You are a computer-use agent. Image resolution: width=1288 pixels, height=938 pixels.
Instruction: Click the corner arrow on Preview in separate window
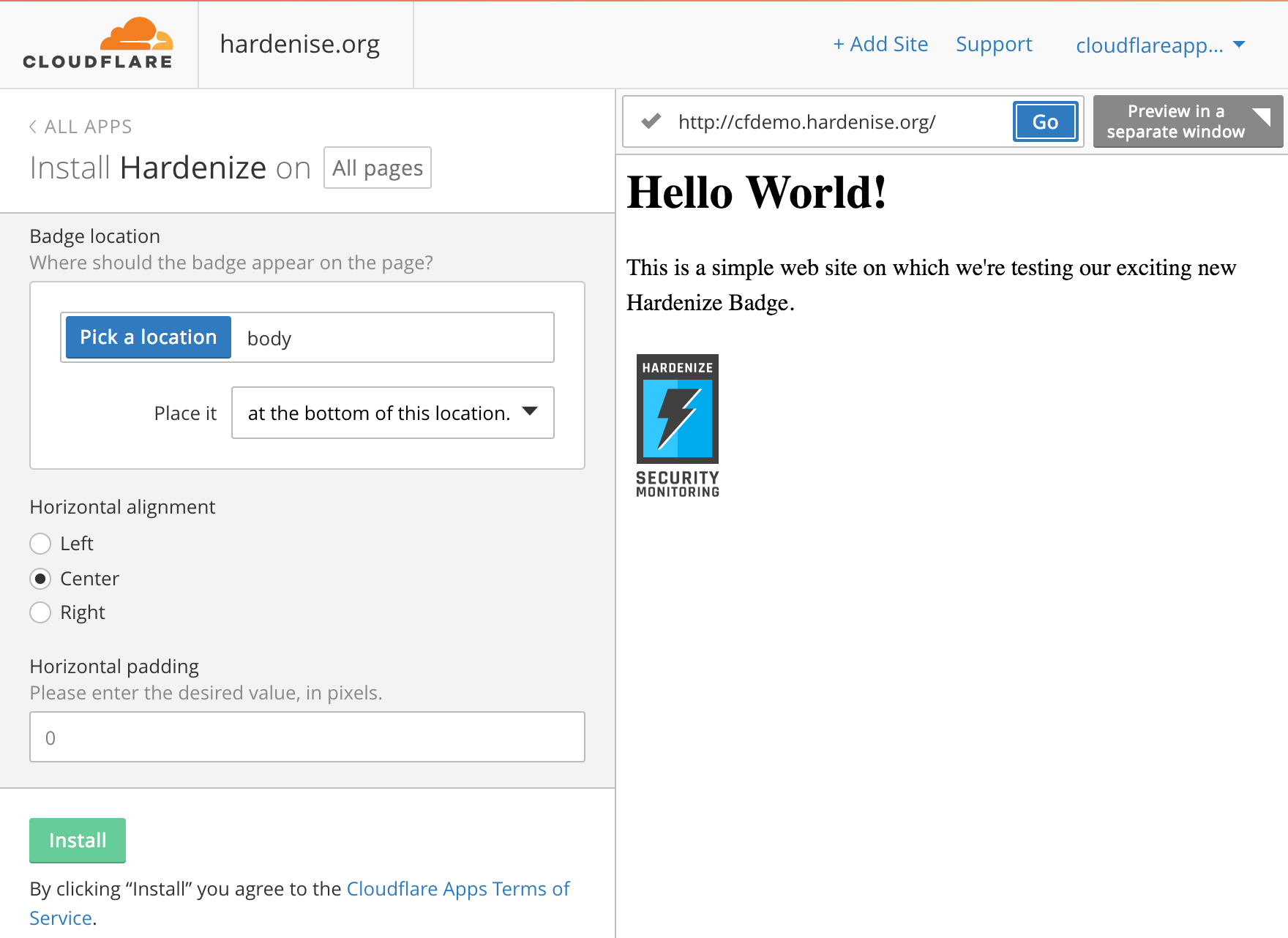(1262, 117)
